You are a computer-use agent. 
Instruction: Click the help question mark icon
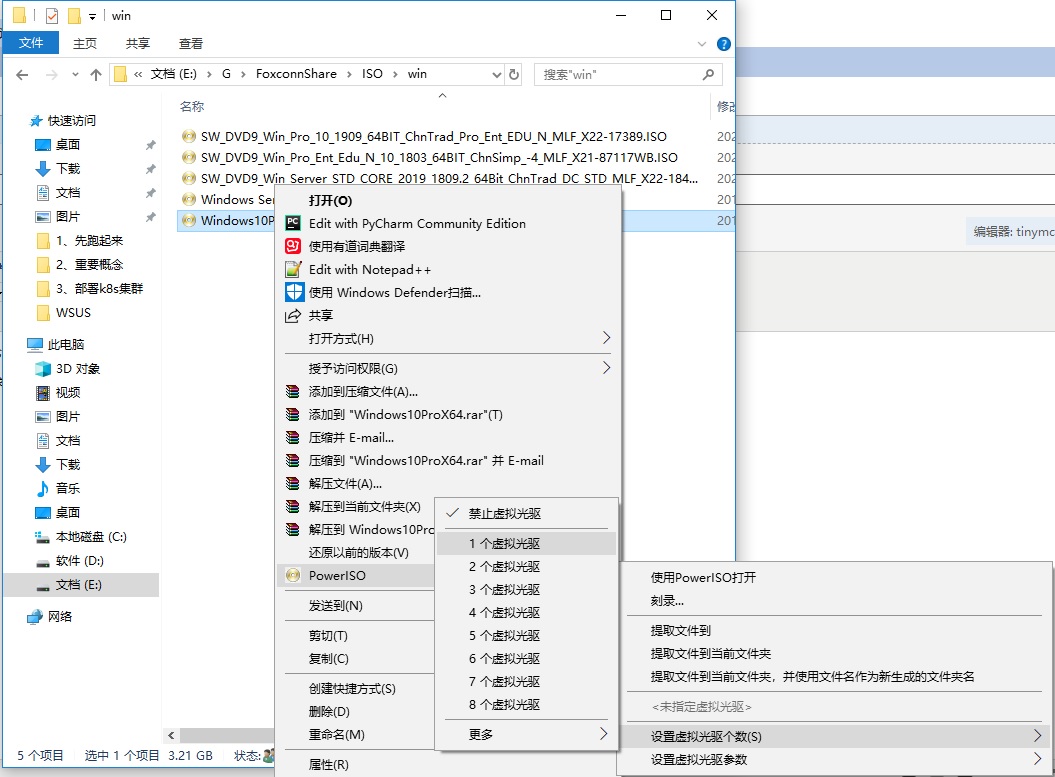[724, 44]
